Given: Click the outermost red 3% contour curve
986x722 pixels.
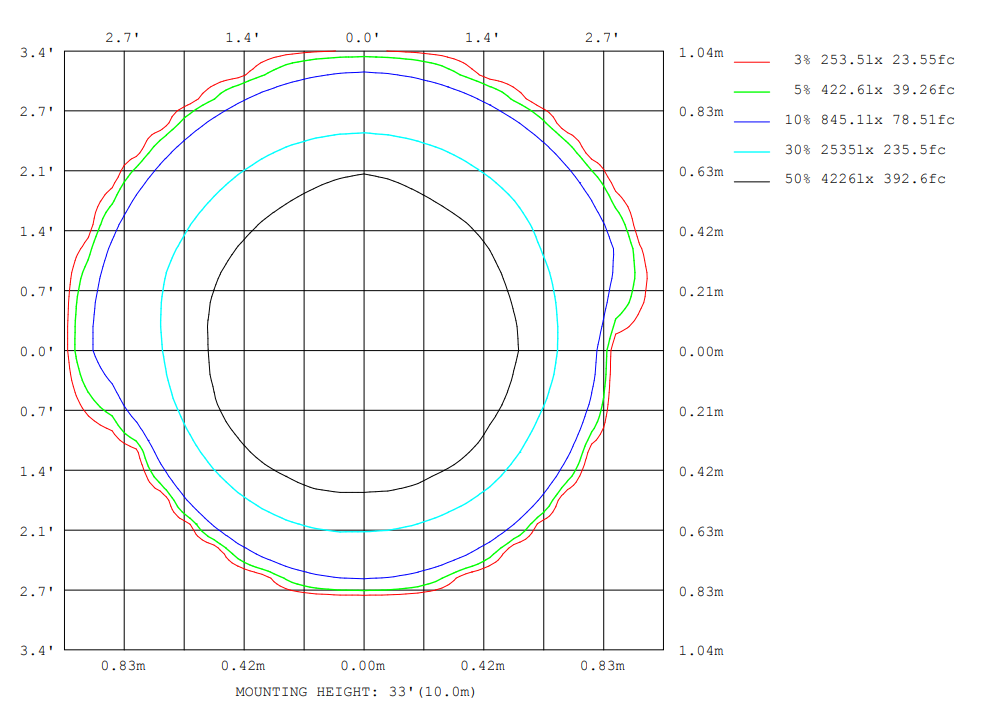Looking at the screenshot, I should (363, 595).
